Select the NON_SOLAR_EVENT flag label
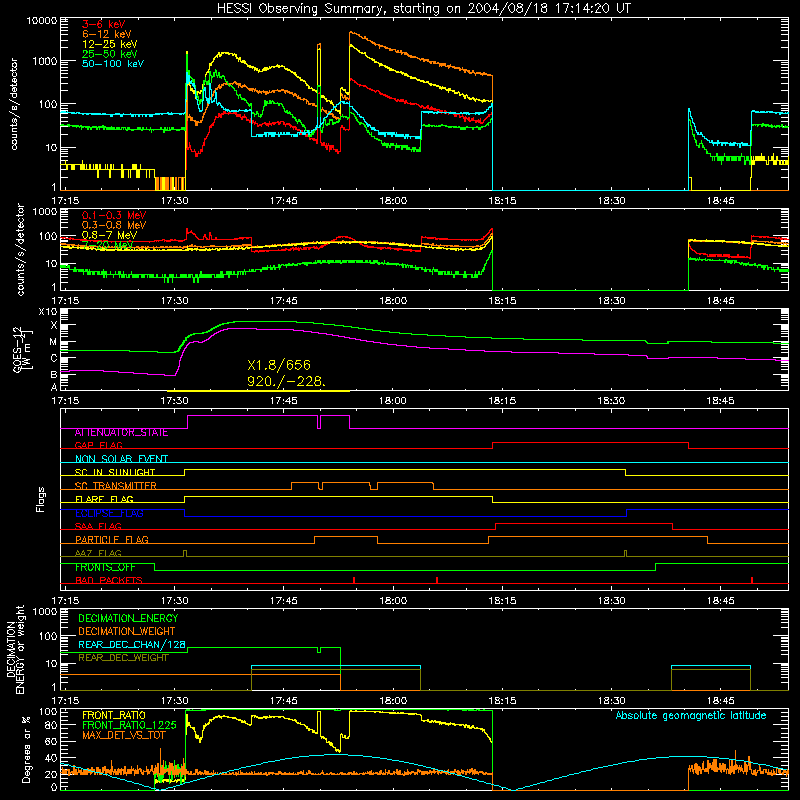Screen dimensions: 800x800 coord(121,459)
